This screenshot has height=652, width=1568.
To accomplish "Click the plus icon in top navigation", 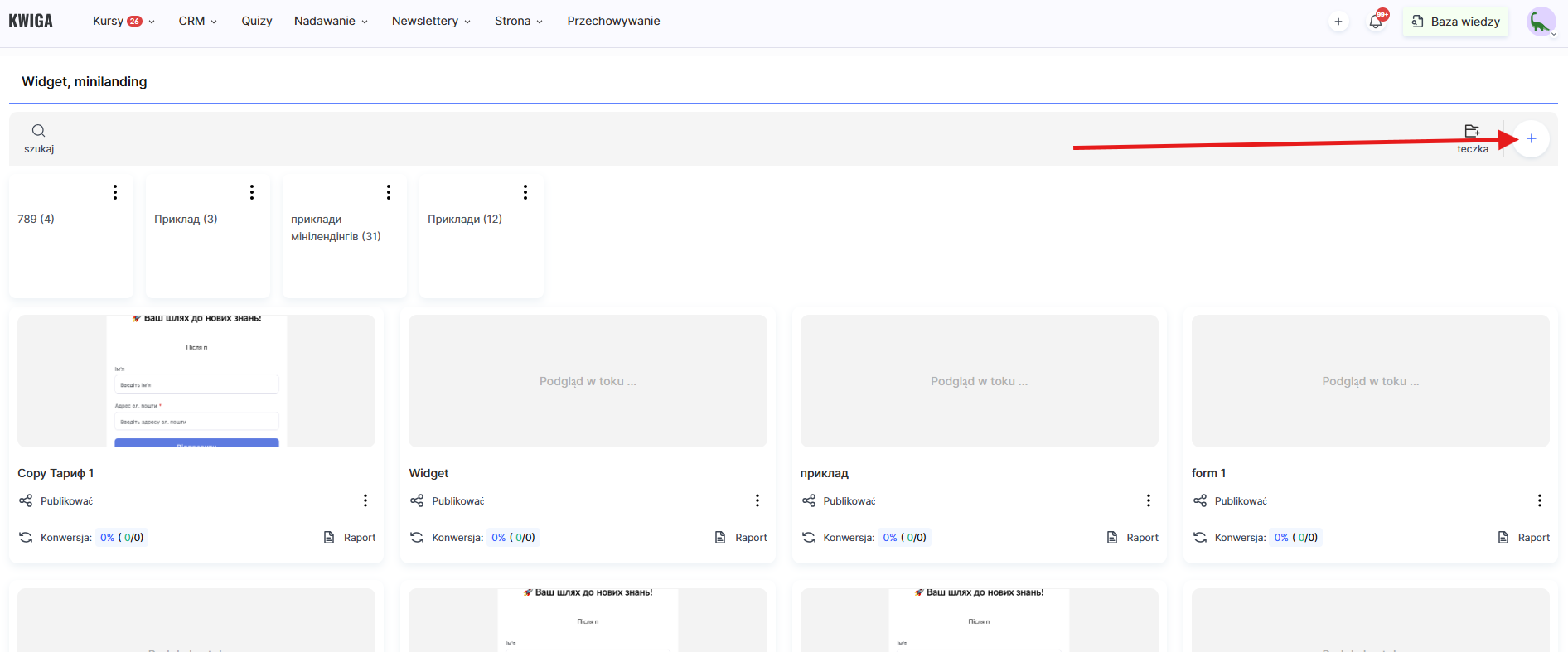I will [1338, 22].
